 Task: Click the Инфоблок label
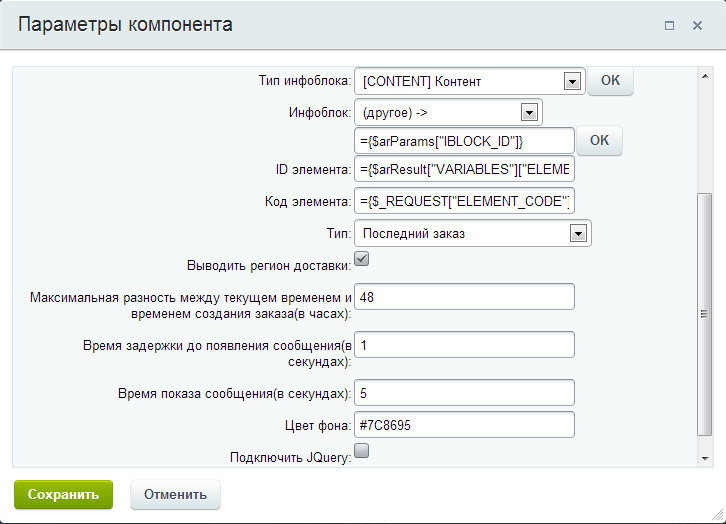coord(319,112)
